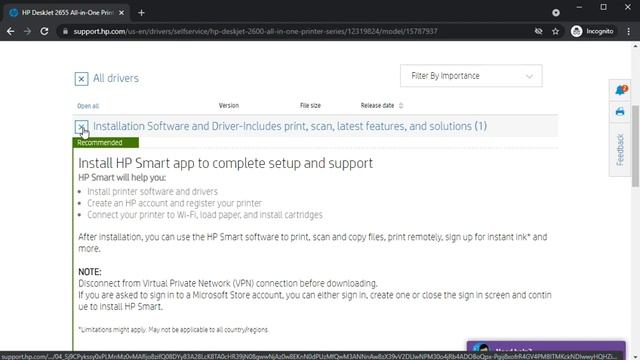Screen dimensions: 640x360
Task: Click the 'Disconnect from Virtual Private Network' line
Action: click(228, 284)
